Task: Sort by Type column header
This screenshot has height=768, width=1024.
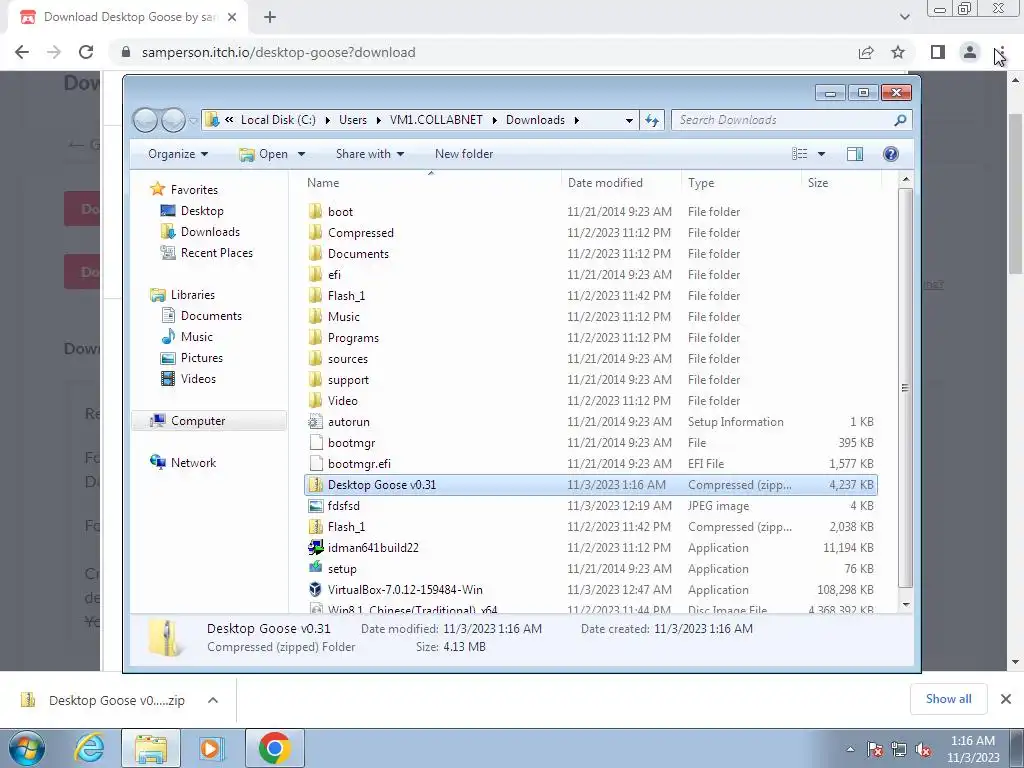Action: pos(741,183)
